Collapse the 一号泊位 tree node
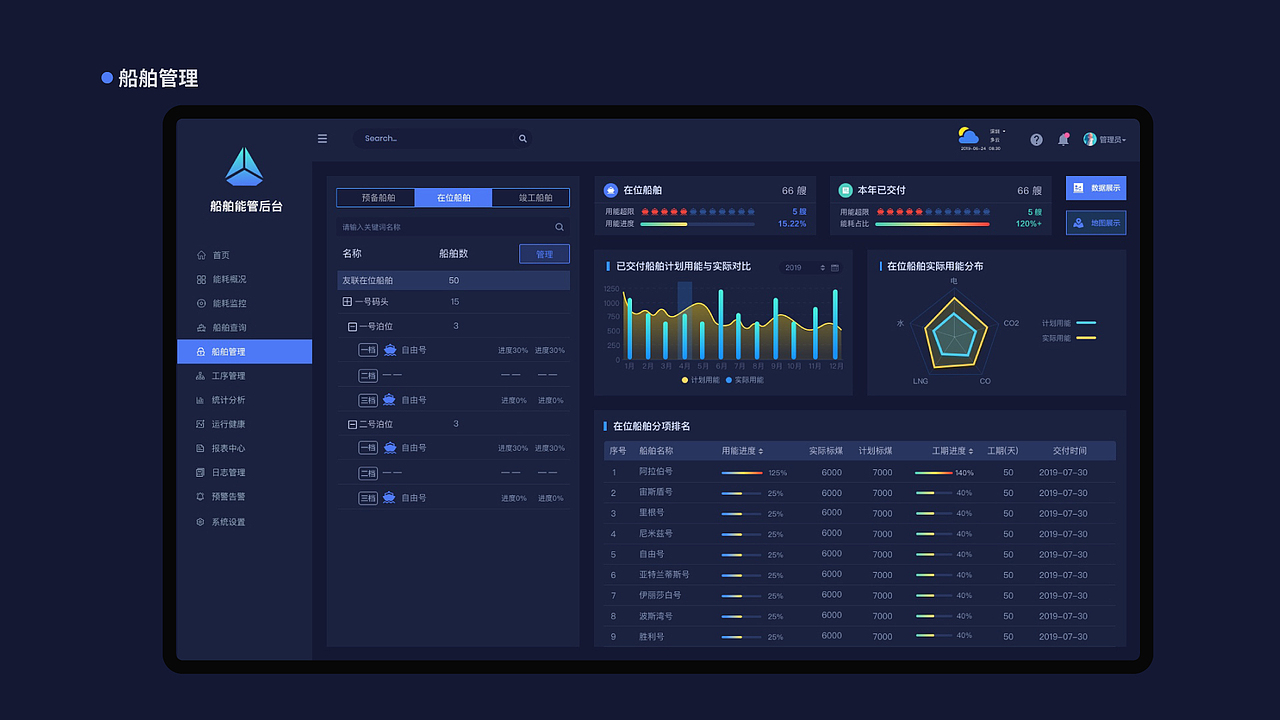The image size is (1280, 720). pos(352,326)
